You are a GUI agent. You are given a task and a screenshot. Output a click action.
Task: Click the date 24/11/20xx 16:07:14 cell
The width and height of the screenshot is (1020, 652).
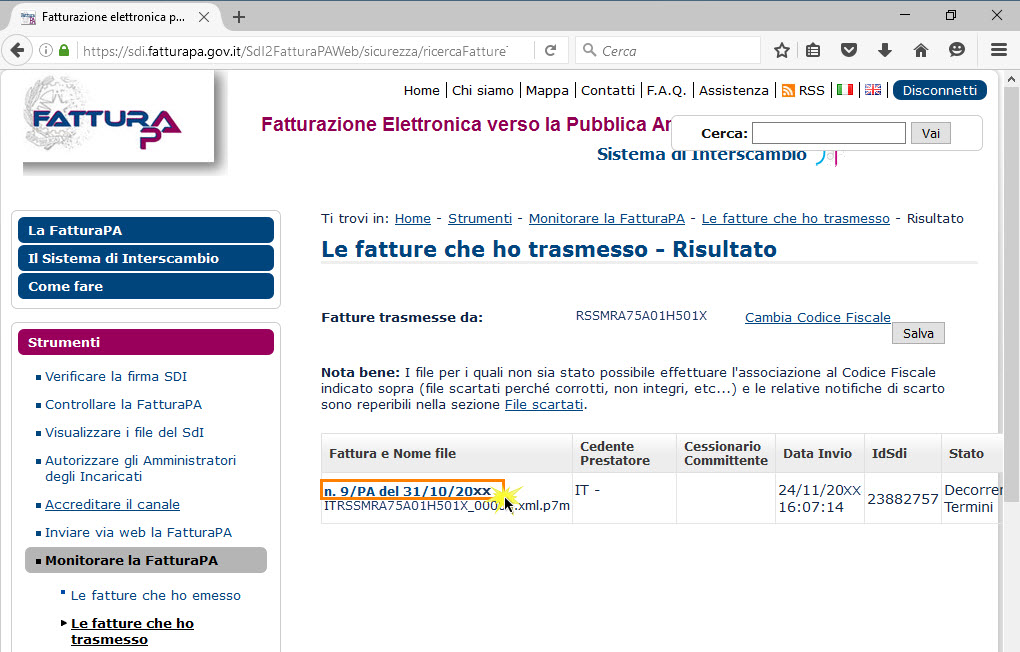[x=820, y=498]
